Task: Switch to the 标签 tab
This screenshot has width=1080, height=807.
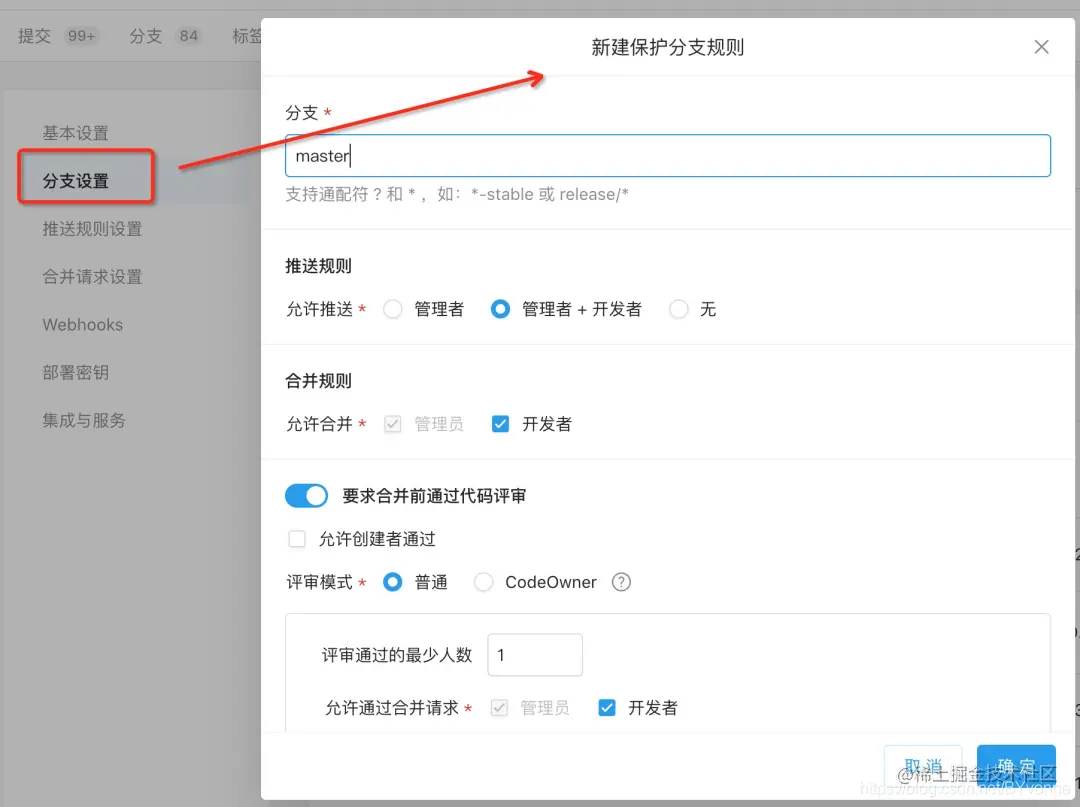Action: 246,34
